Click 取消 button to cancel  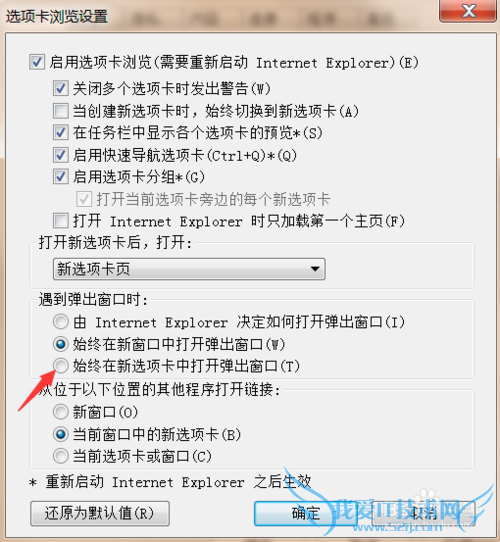[423, 514]
